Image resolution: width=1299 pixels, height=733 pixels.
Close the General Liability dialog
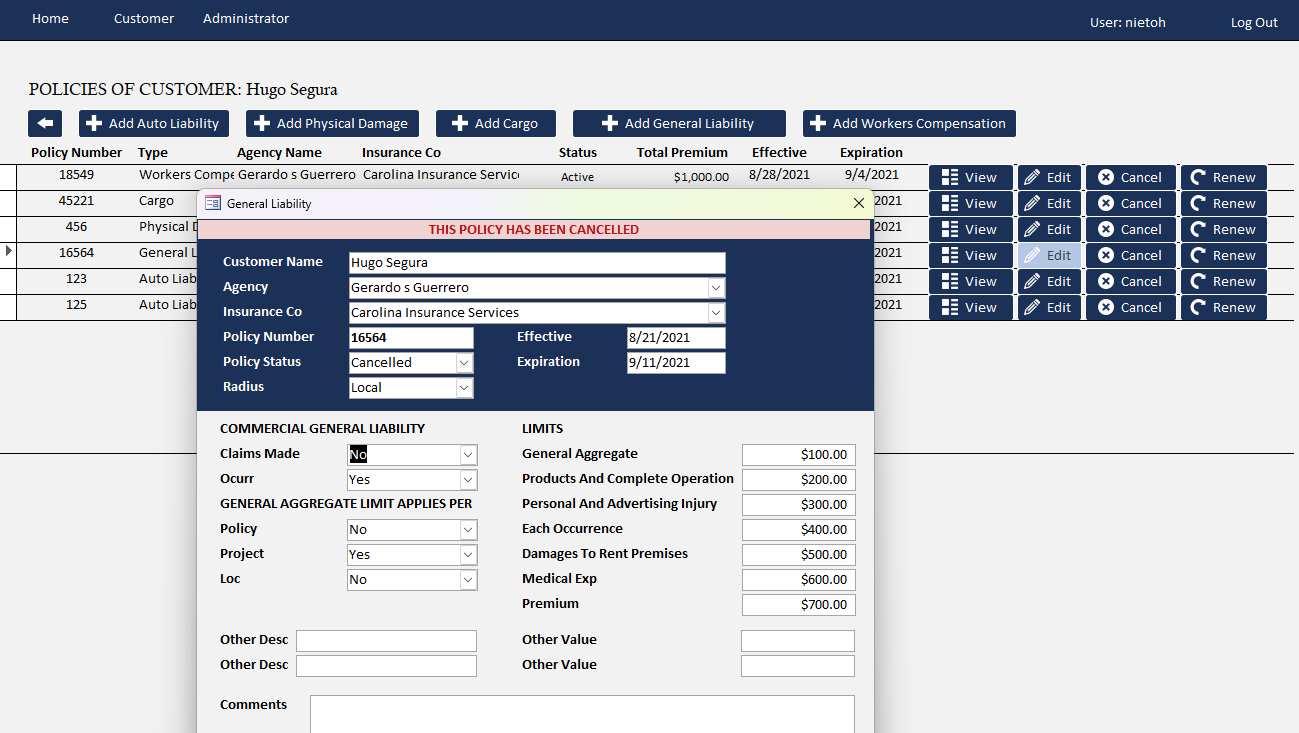point(858,203)
